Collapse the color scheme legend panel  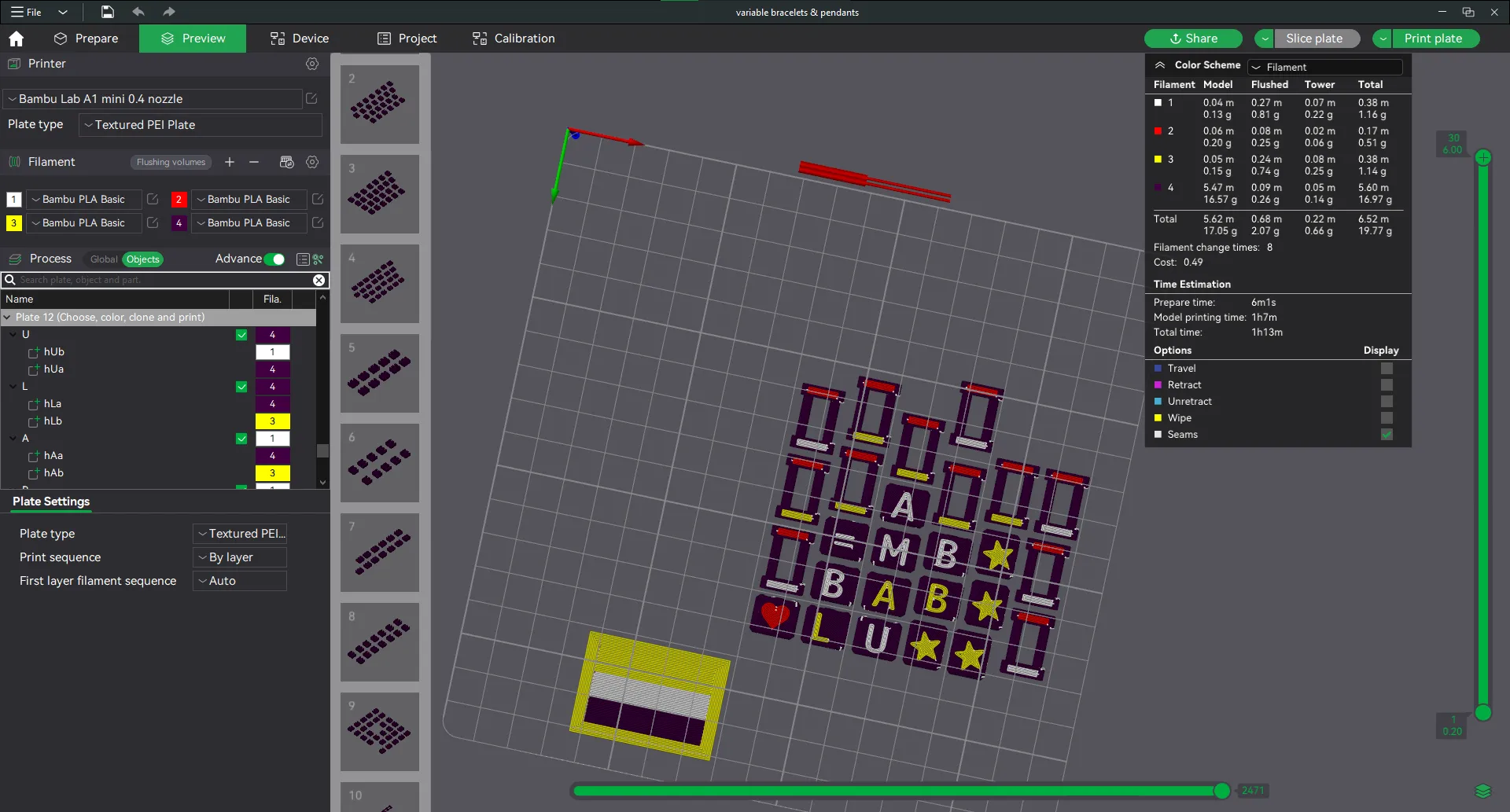pyautogui.click(x=1160, y=65)
